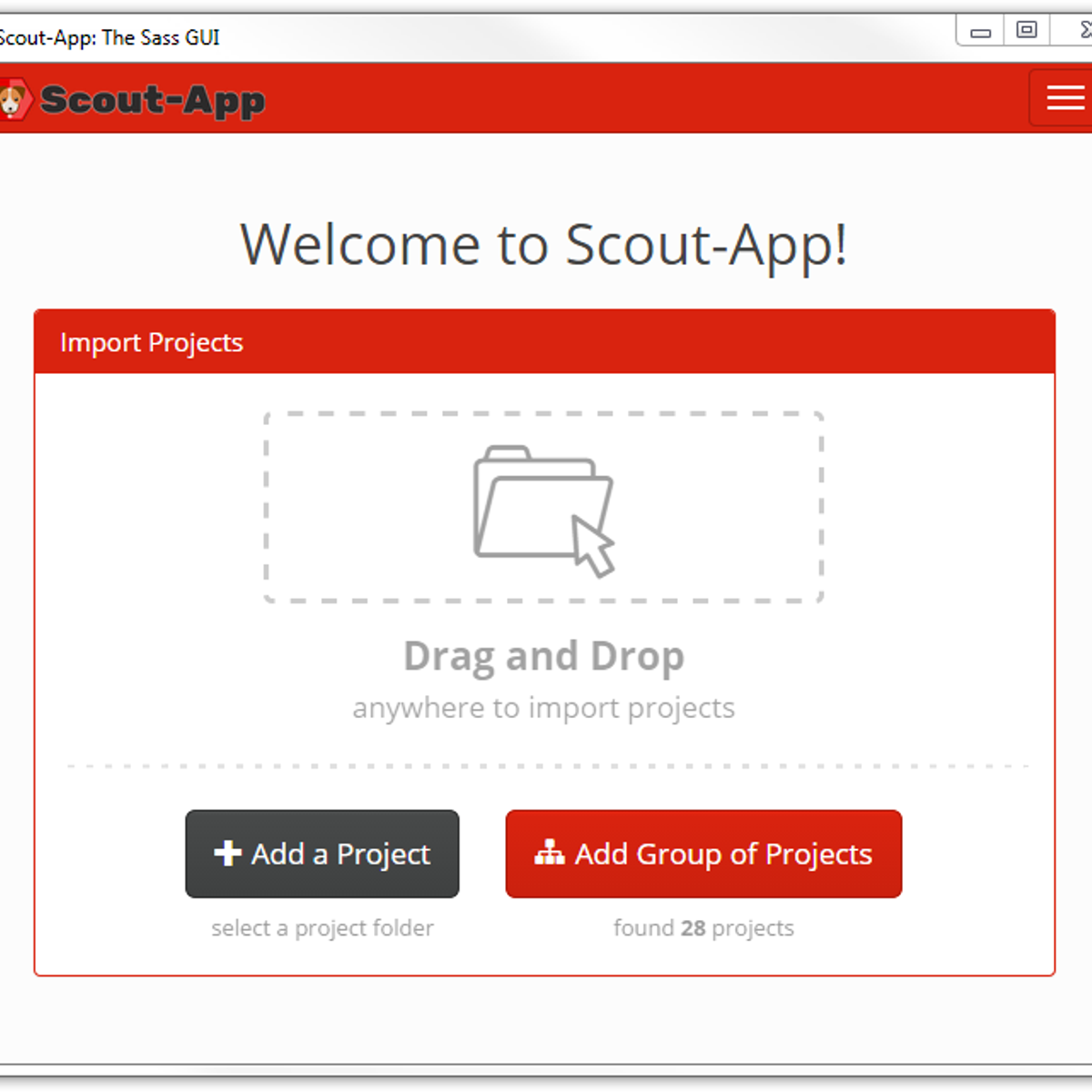This screenshot has width=1092, height=1092.
Task: Click the 'select a project folder' caption
Action: pyautogui.click(x=322, y=928)
